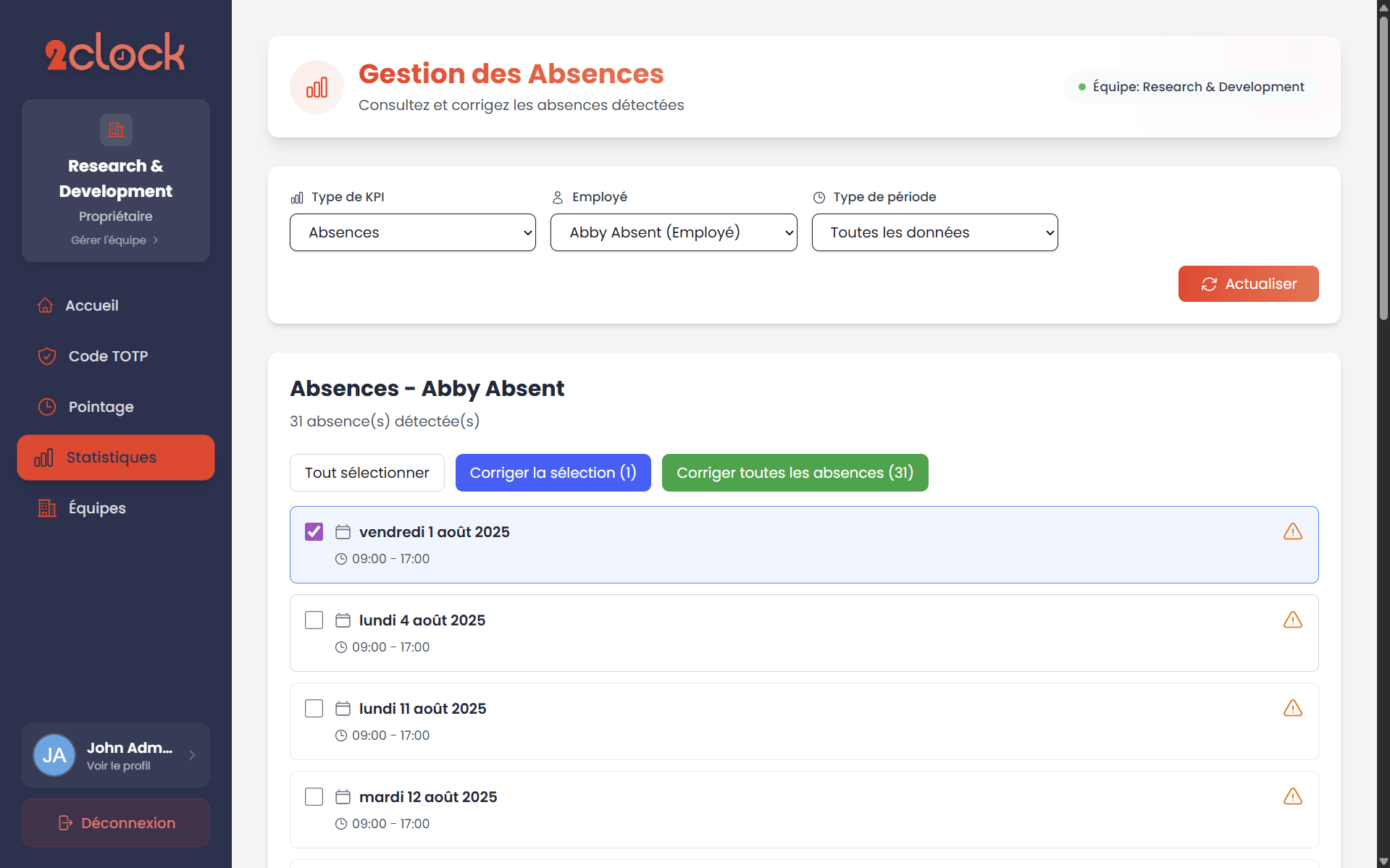This screenshot has width=1390, height=868.
Task: Check the mardi 12 août 2025 checkbox
Action: pyautogui.click(x=314, y=797)
